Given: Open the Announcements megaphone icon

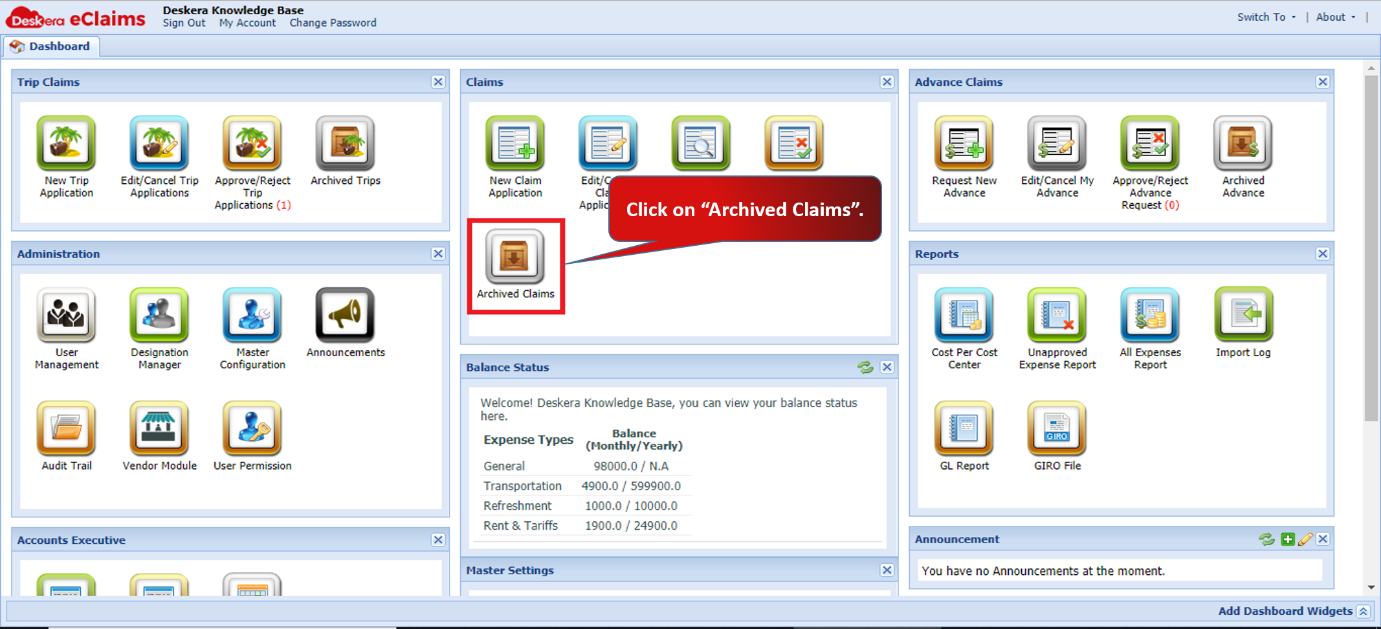Looking at the screenshot, I should (345, 316).
